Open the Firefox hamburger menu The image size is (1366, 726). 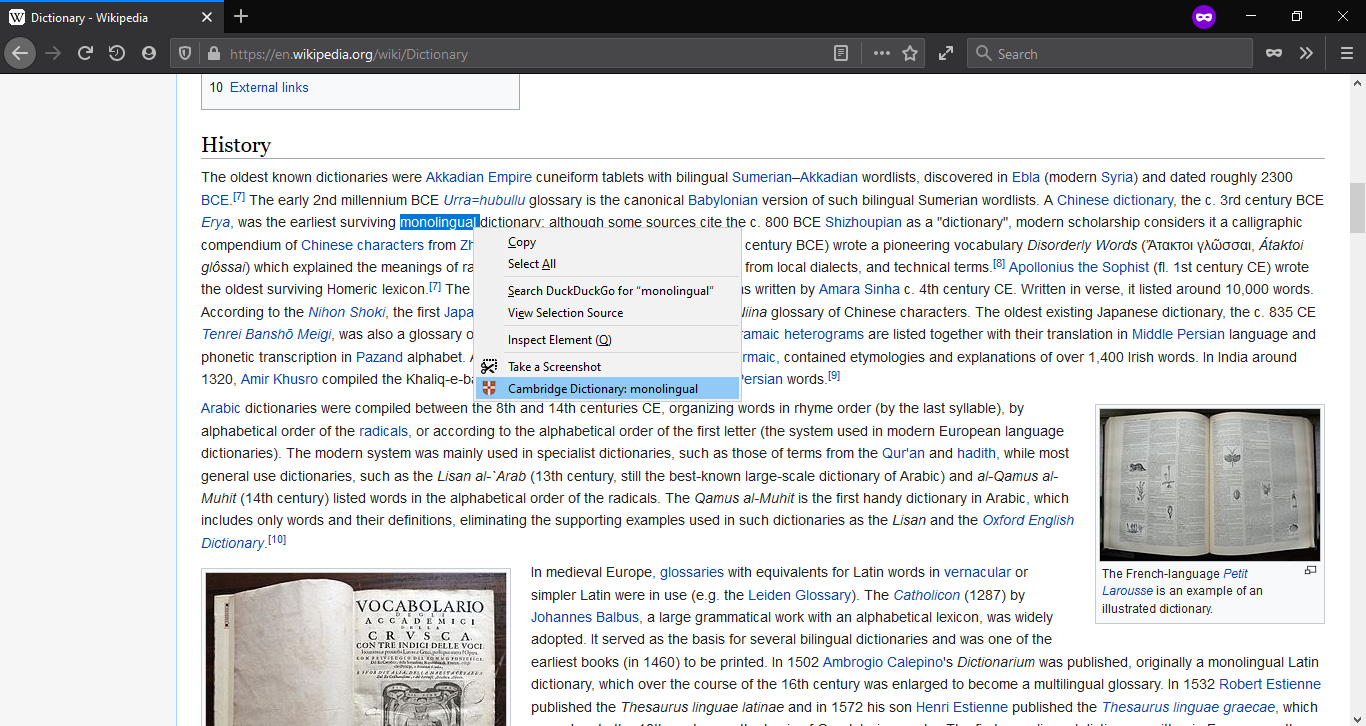tap(1347, 54)
